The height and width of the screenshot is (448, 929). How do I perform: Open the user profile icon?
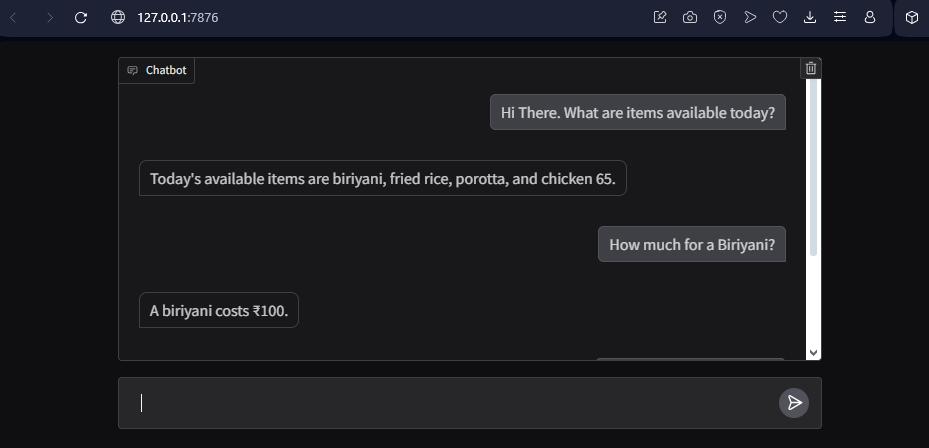[870, 18]
